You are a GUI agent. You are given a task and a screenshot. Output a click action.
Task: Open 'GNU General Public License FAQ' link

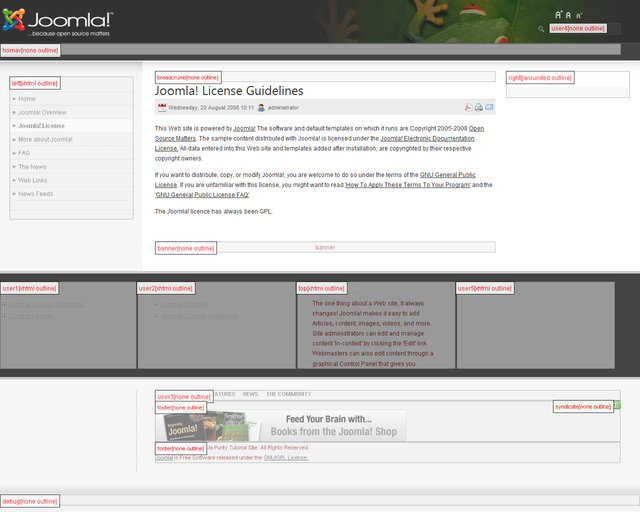(x=202, y=195)
